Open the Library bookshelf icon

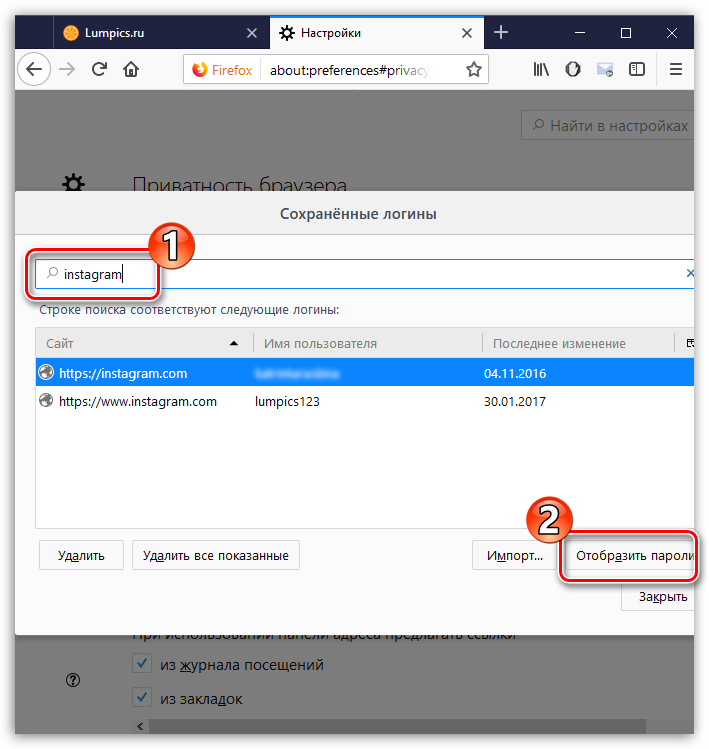541,70
